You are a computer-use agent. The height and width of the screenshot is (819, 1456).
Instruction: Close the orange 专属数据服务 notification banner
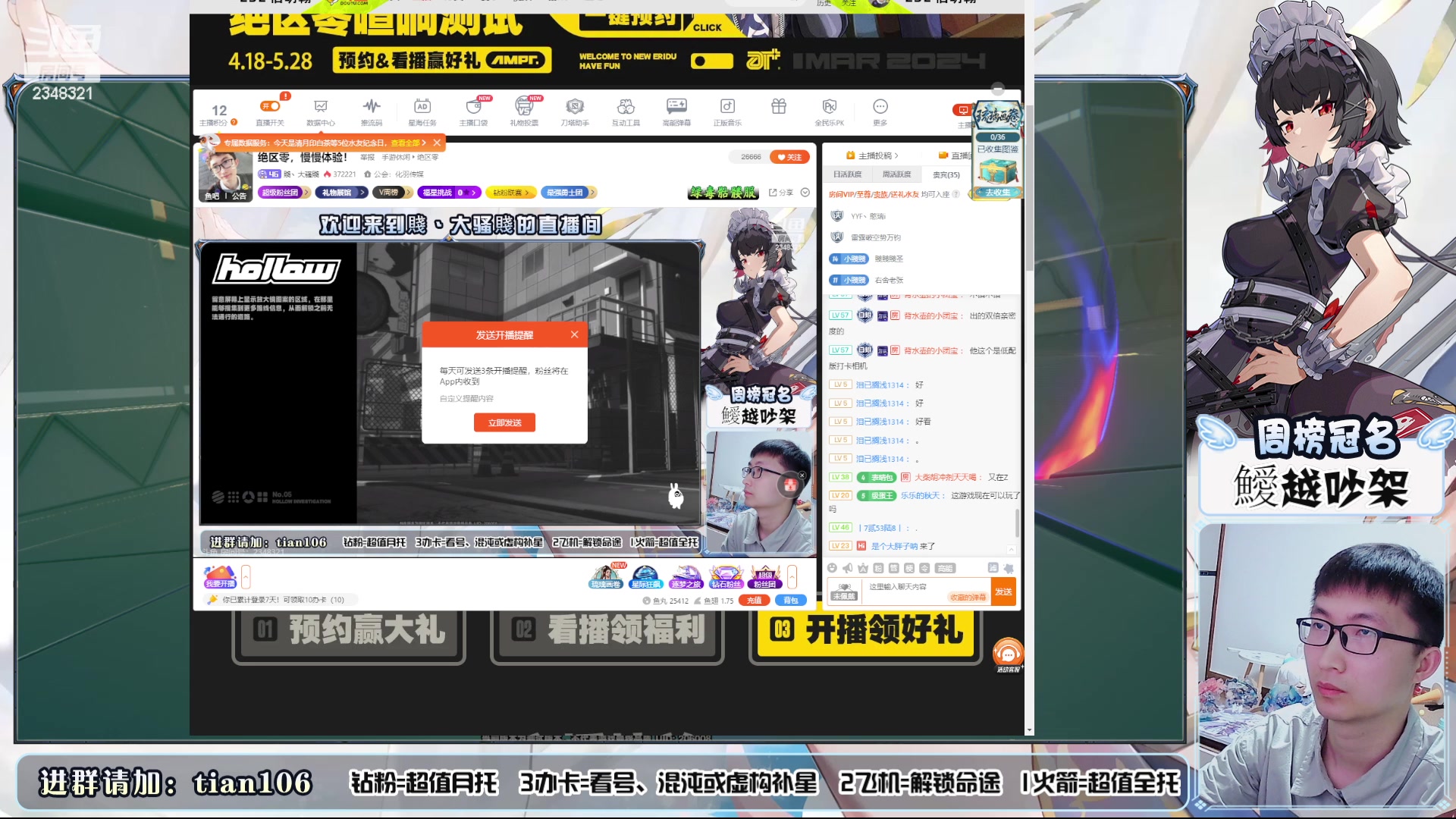[437, 143]
